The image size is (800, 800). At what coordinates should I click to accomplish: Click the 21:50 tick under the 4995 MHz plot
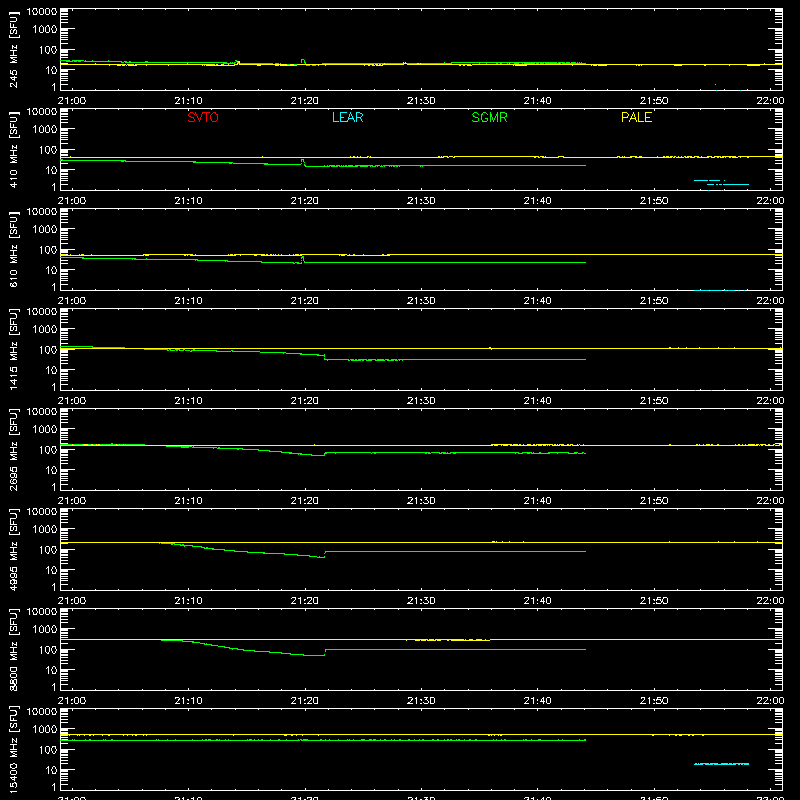[654, 601]
